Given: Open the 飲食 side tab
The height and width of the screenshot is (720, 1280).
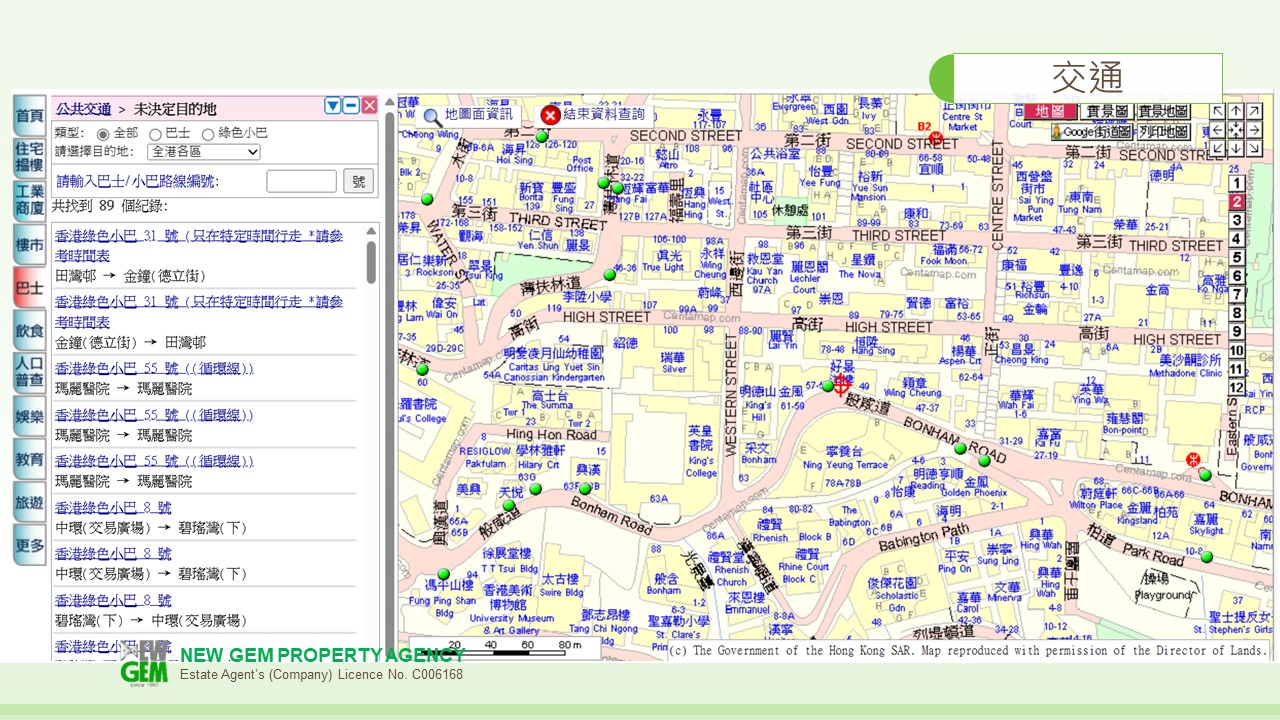Looking at the screenshot, I should click(29, 330).
